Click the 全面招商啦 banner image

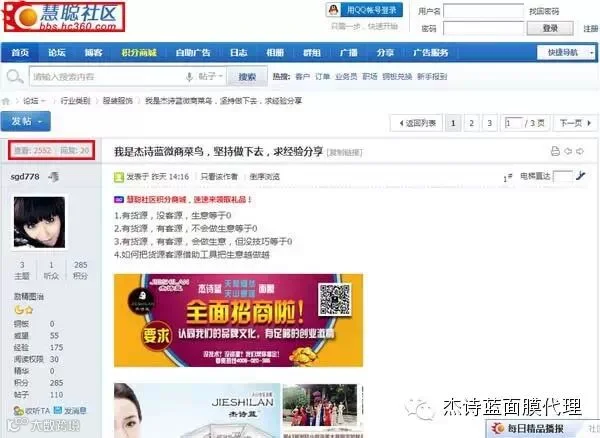238,320
